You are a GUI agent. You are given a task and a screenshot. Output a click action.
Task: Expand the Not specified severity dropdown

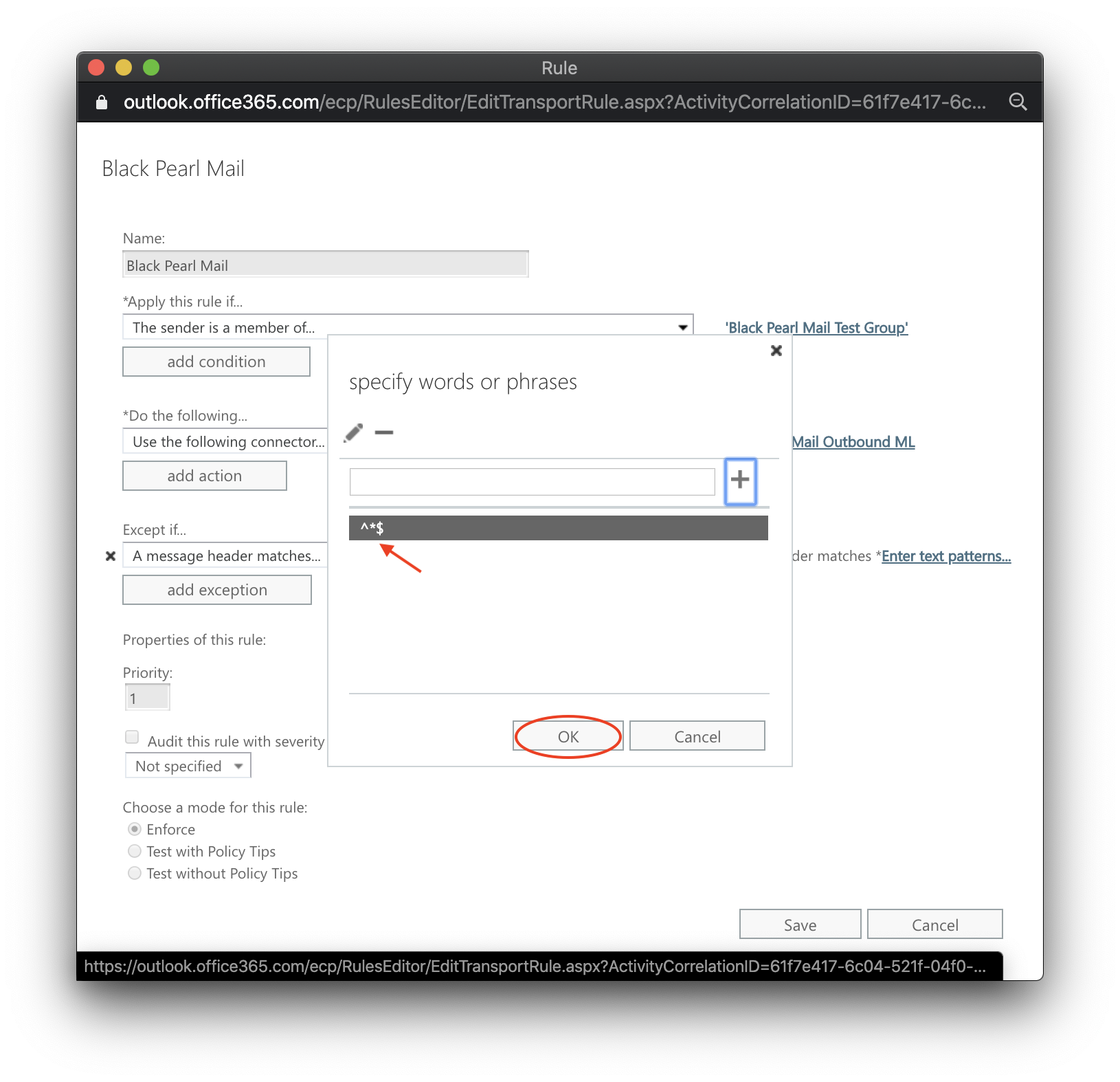[x=188, y=766]
